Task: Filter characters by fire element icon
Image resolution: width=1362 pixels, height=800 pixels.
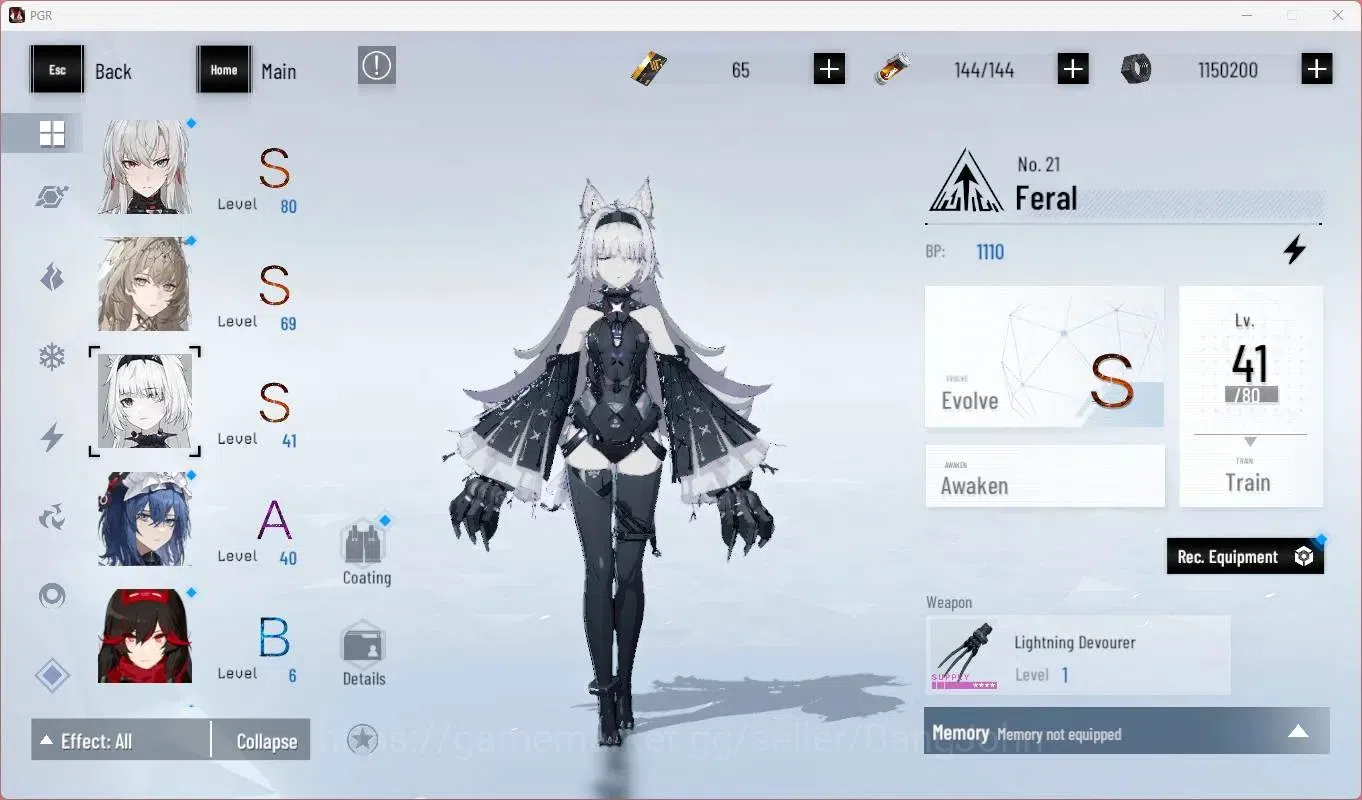Action: 52,277
